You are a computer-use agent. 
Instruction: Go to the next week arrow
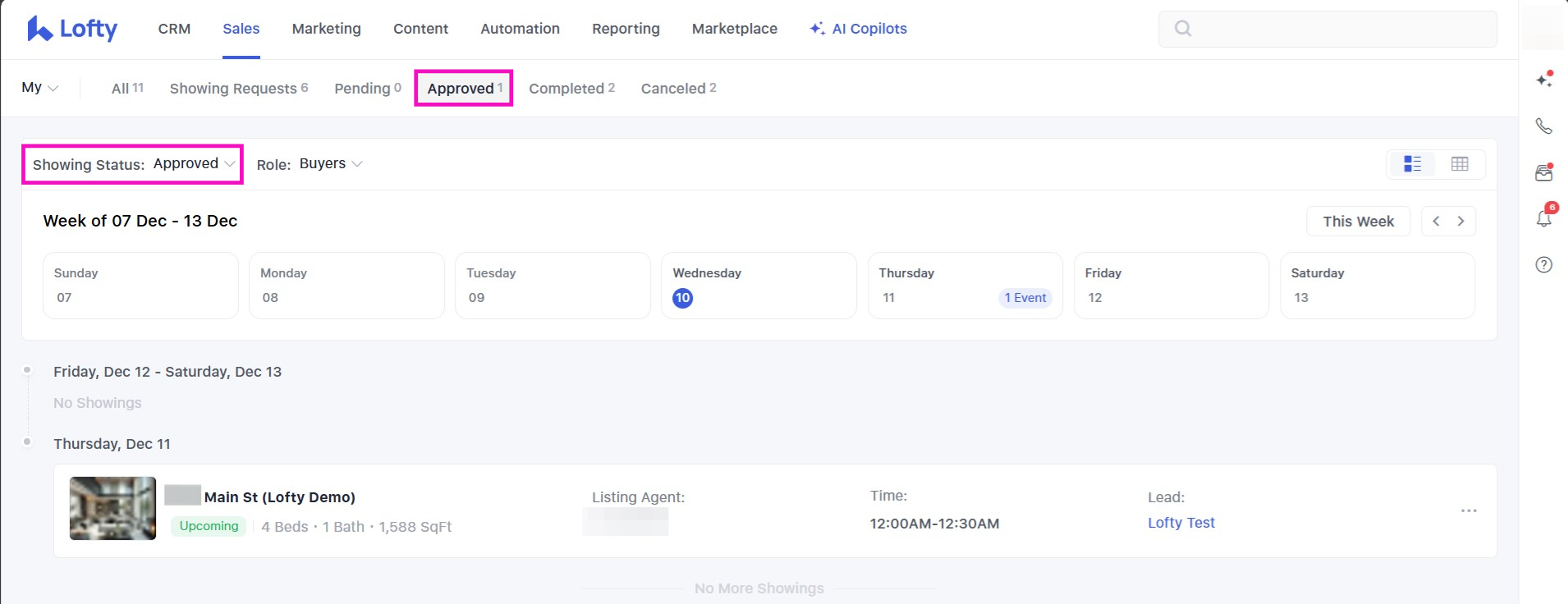[1460, 221]
